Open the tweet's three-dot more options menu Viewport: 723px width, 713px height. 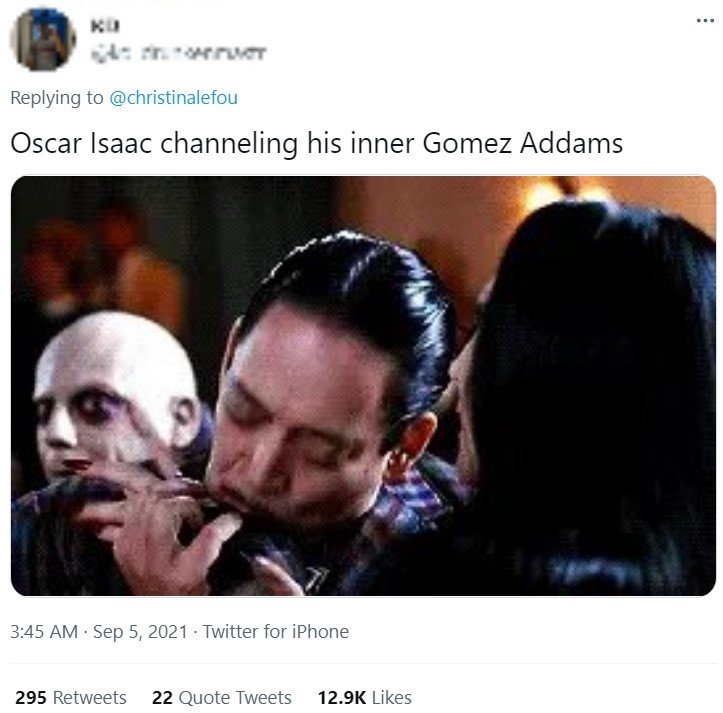pos(705,21)
